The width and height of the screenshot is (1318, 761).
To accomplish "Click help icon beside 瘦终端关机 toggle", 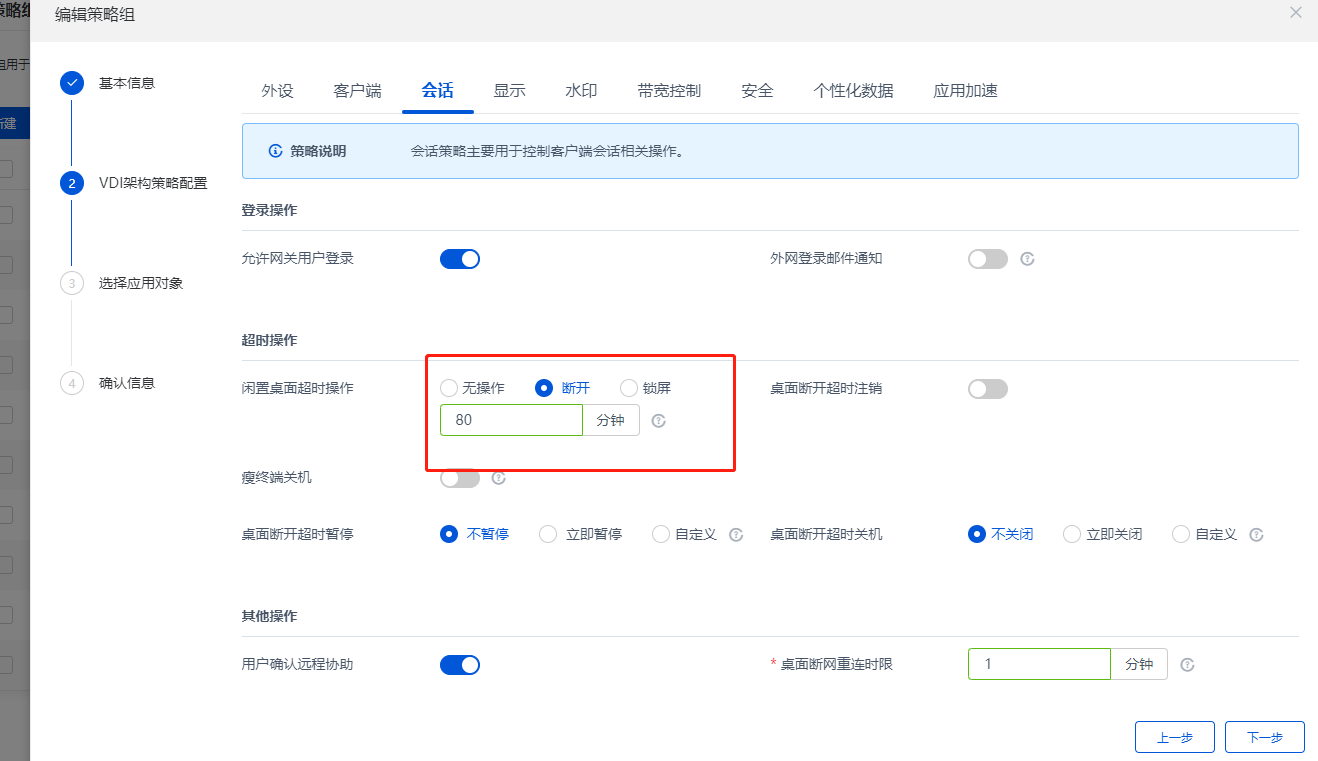I will point(499,478).
